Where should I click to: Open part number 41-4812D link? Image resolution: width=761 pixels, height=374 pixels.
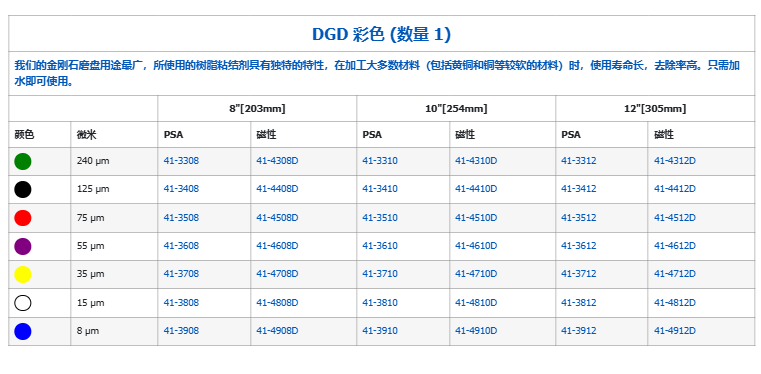[x=675, y=303]
